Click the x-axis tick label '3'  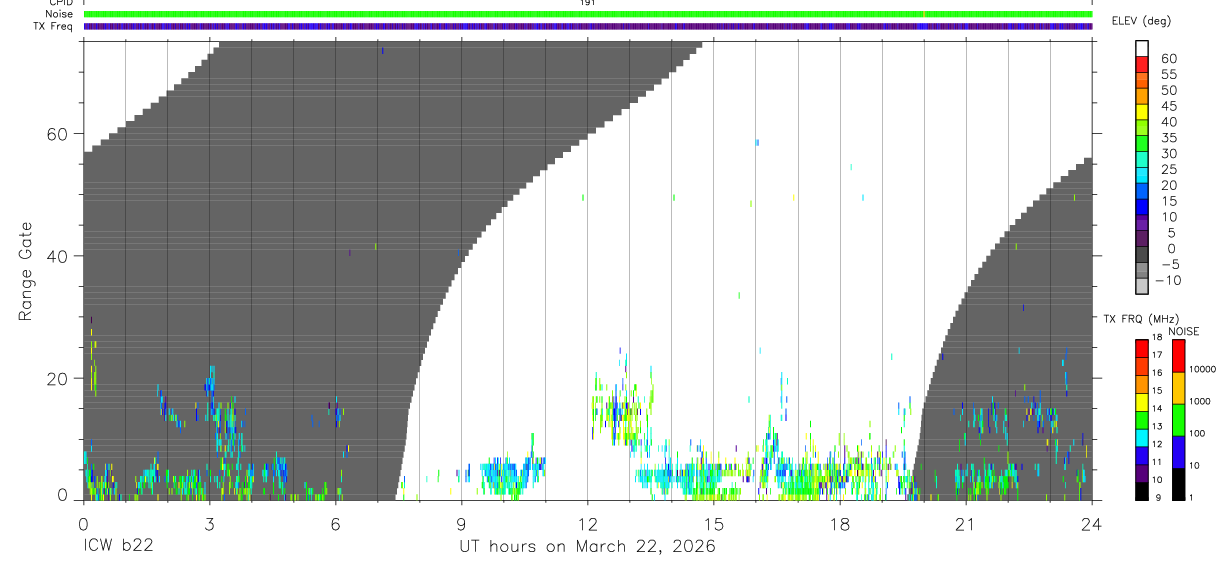(x=209, y=522)
